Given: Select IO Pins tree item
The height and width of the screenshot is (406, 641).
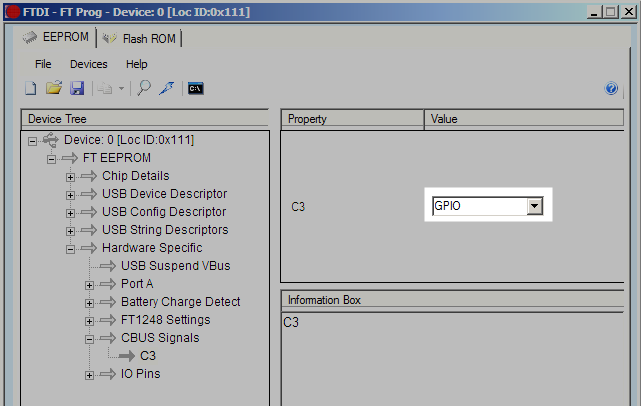Looking at the screenshot, I should (141, 374).
